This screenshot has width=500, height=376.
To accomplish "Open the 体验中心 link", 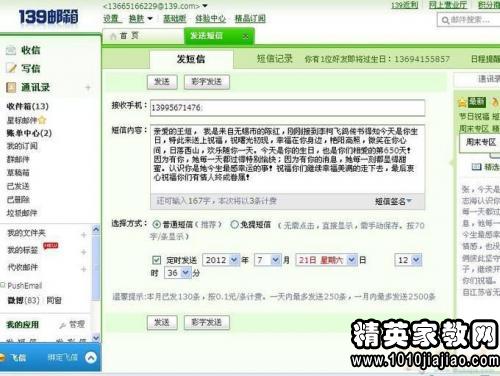I will coord(210,19).
